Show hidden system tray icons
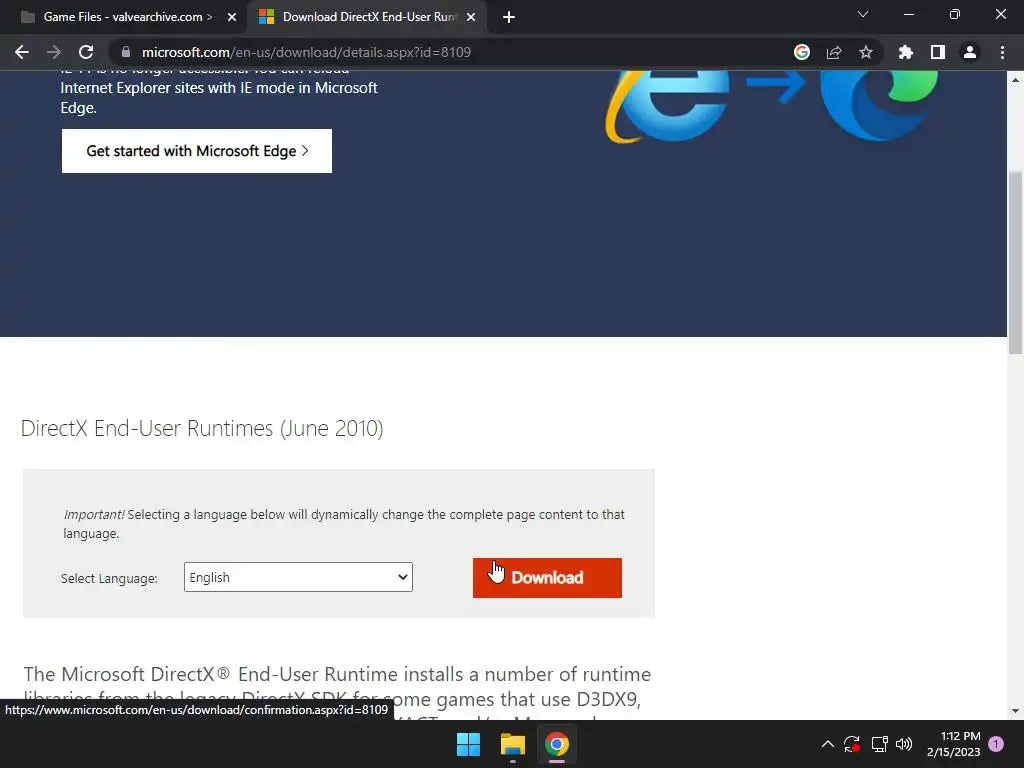The height and width of the screenshot is (768, 1024). [x=827, y=744]
